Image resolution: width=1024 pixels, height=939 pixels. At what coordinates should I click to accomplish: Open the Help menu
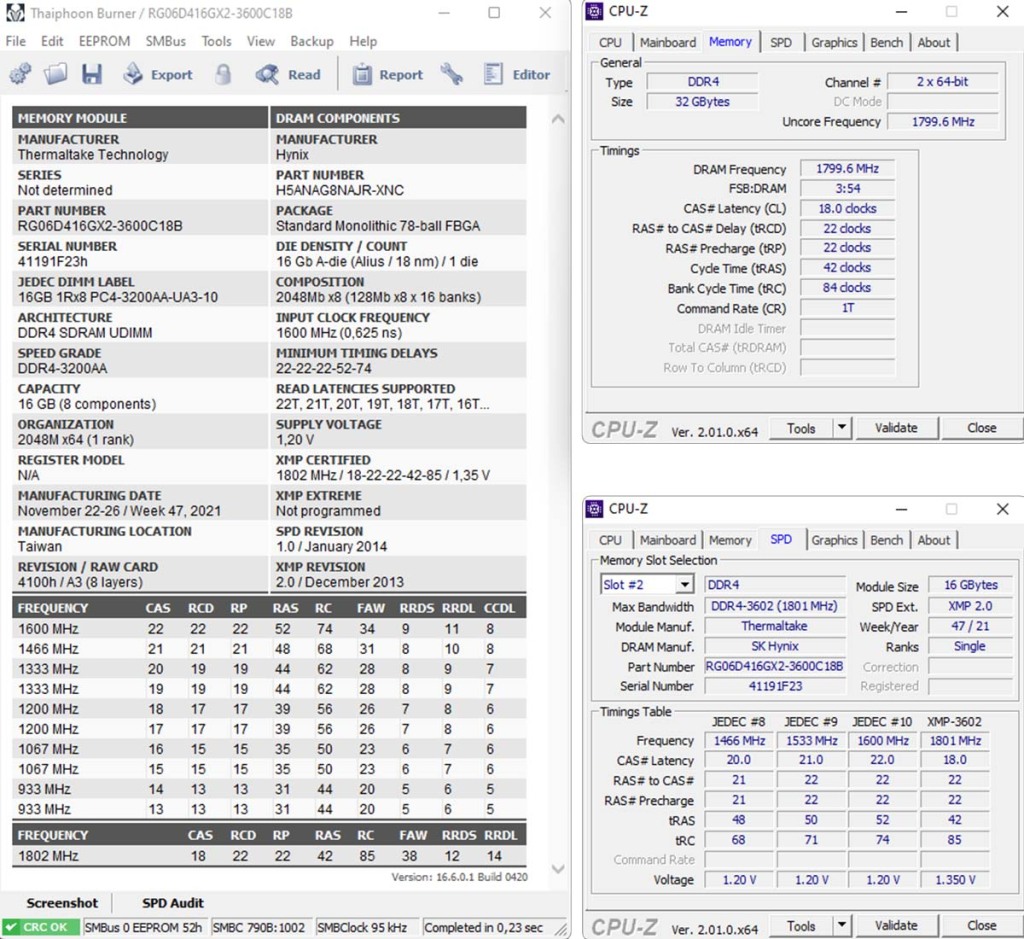coord(363,41)
